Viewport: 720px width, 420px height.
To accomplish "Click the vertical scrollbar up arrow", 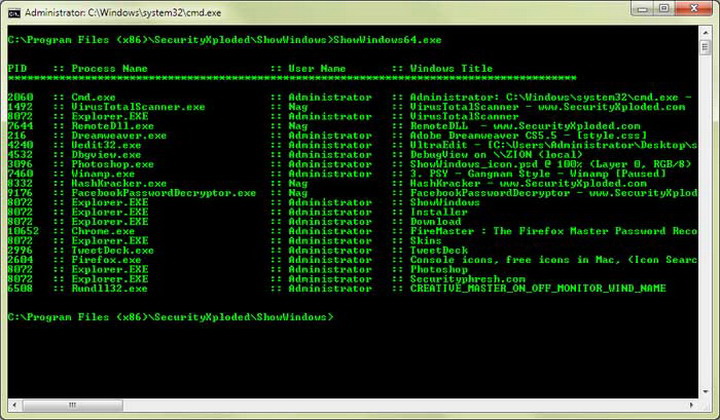I will (x=705, y=34).
